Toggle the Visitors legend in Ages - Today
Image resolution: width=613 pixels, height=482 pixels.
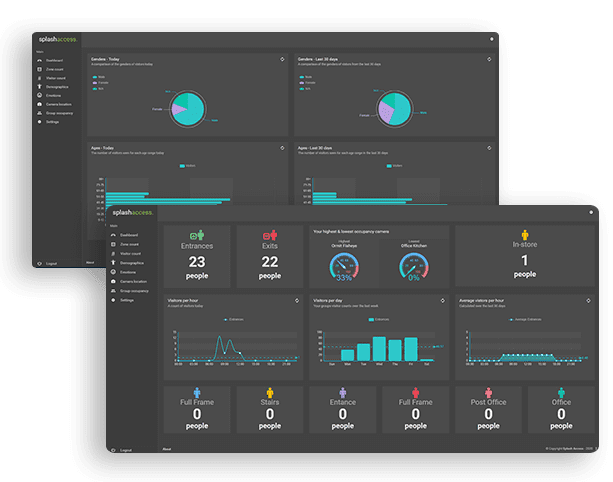pos(188,166)
